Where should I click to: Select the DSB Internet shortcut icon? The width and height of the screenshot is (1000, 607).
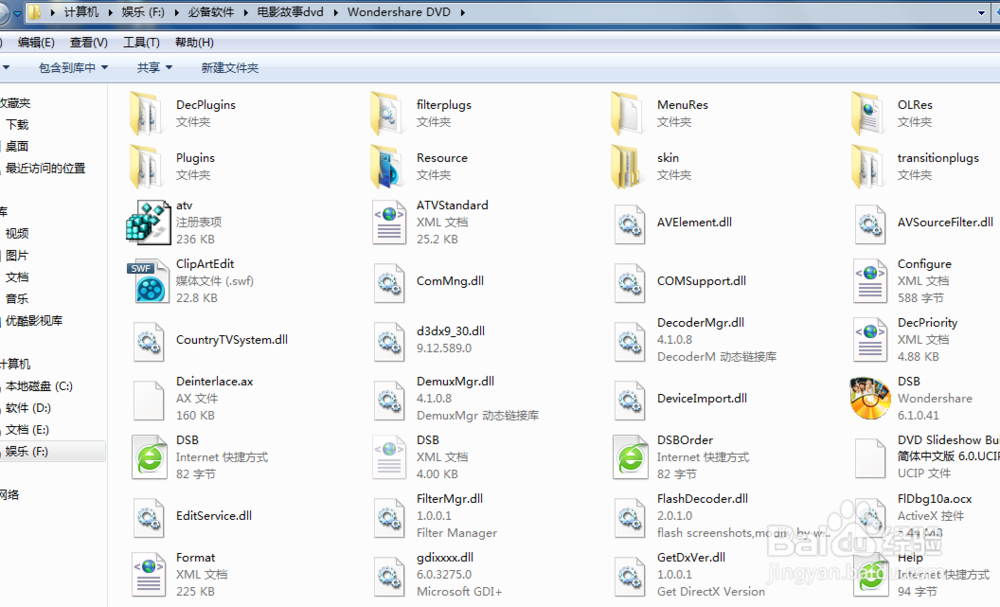[x=149, y=457]
